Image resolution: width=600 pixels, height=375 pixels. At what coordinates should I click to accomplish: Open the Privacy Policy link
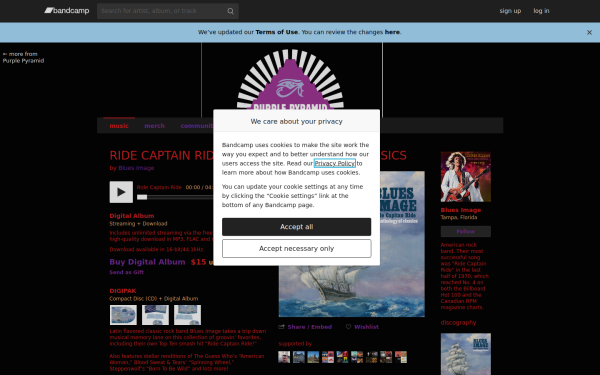(334, 163)
